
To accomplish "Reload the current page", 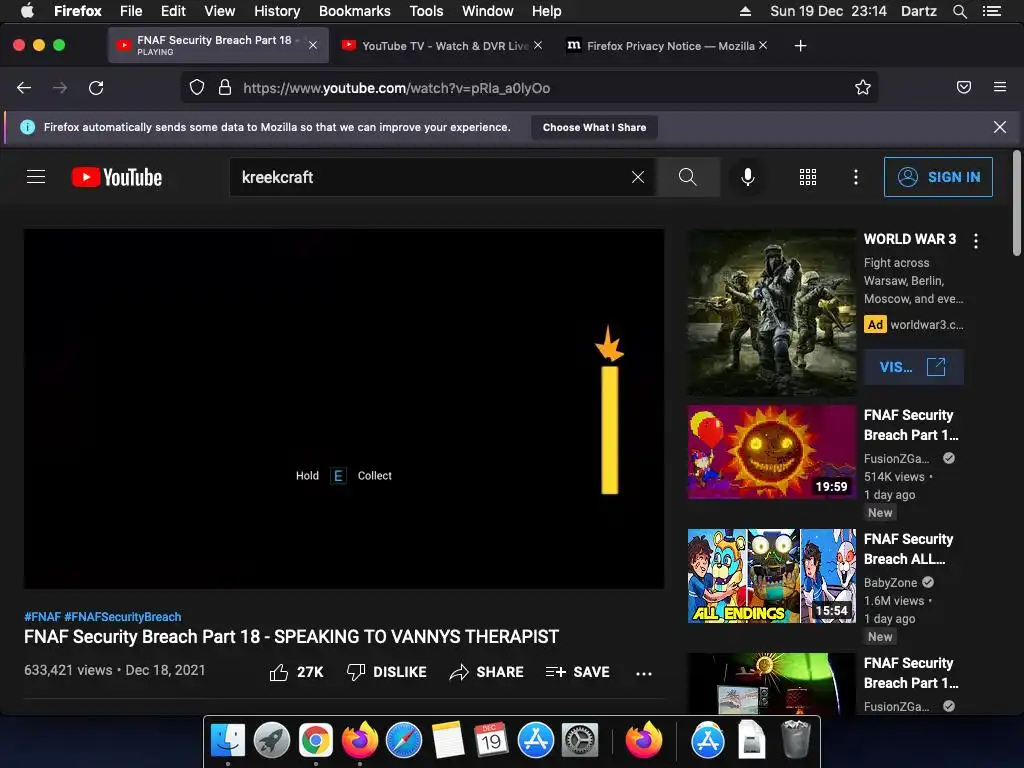I will [96, 88].
